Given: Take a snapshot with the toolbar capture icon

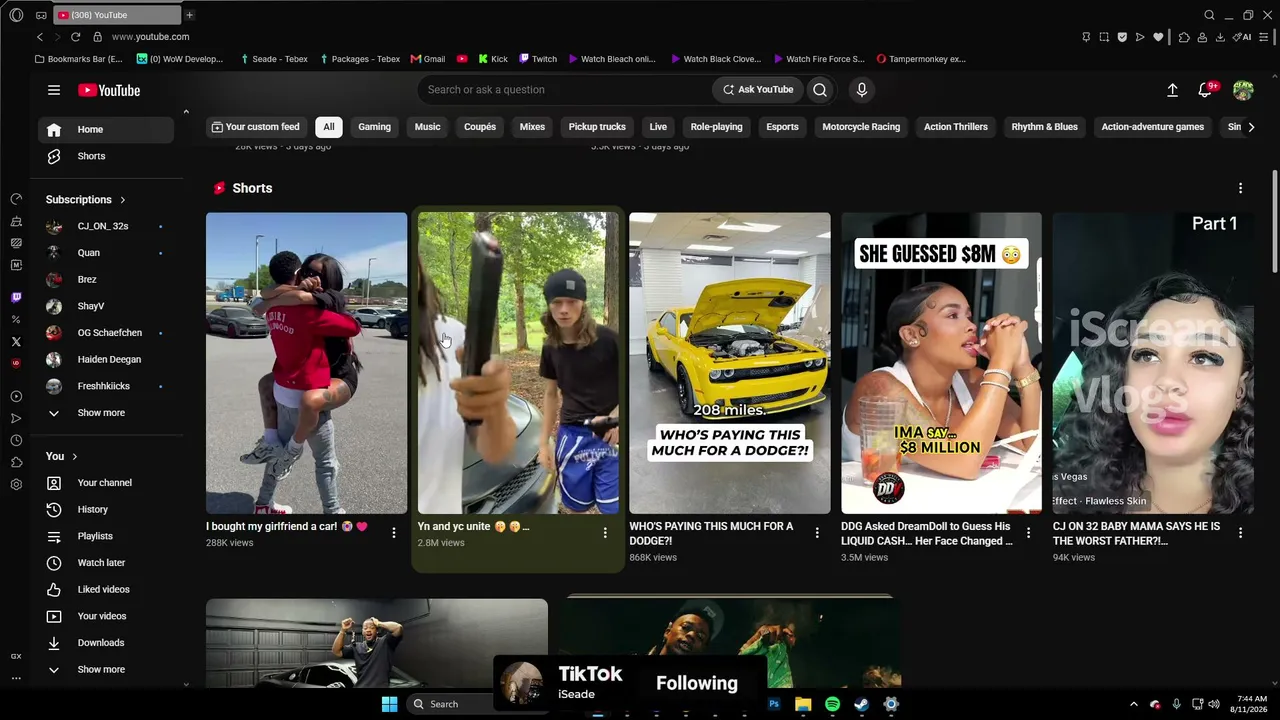Looking at the screenshot, I should coord(1104,37).
